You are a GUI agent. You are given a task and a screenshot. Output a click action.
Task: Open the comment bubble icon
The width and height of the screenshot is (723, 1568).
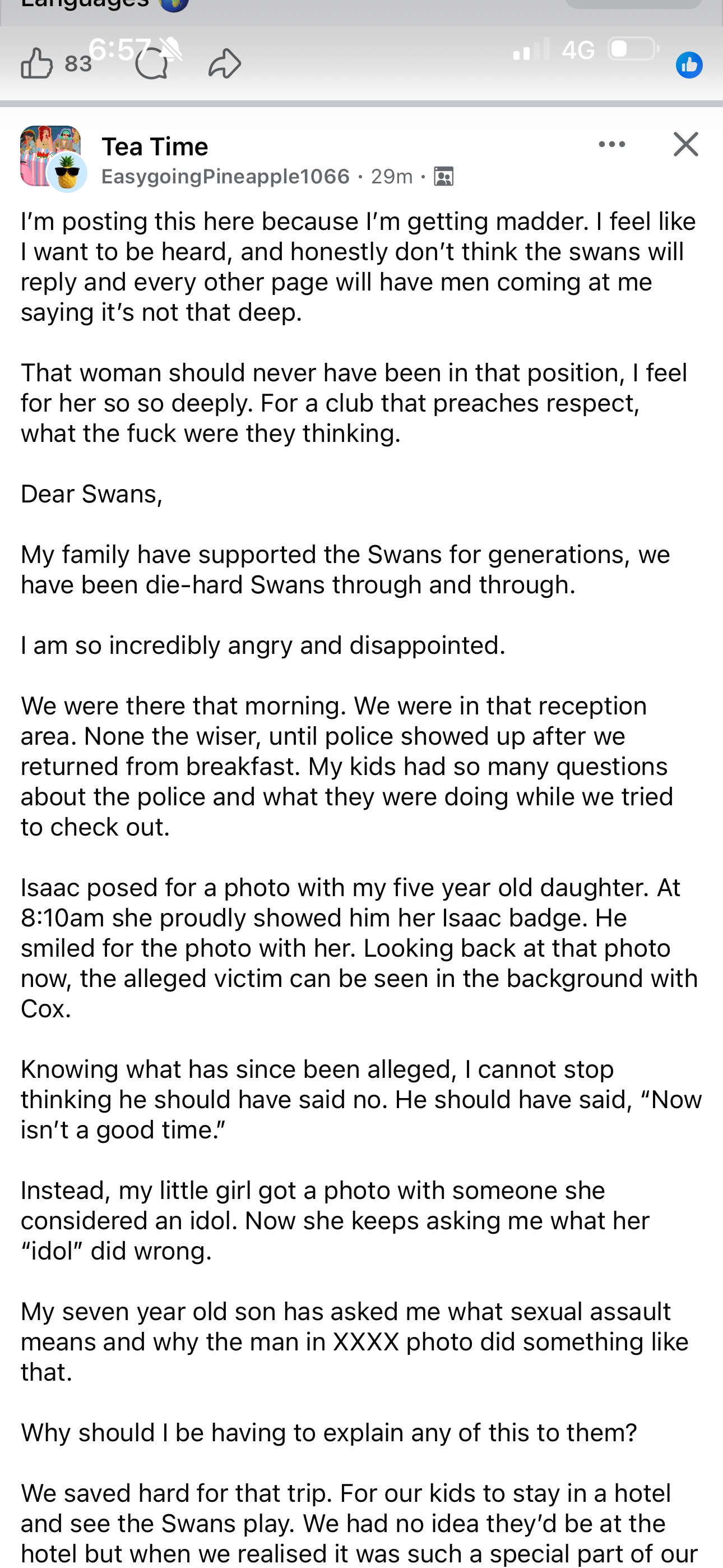pos(151,63)
